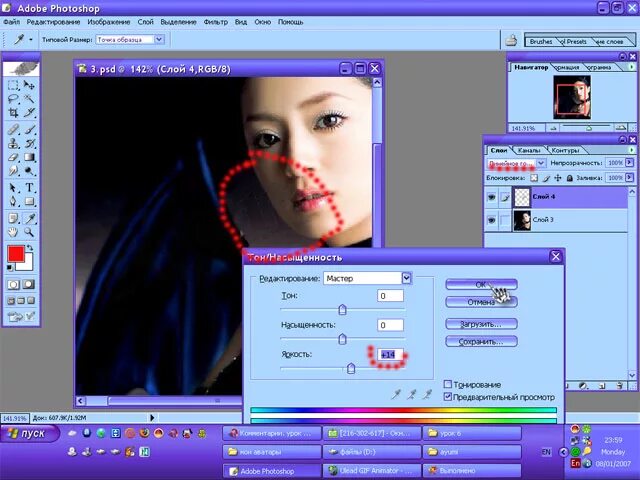Viewport: 640px width, 480px height.
Task: Click the Тон slider handle
Action: coord(342,310)
